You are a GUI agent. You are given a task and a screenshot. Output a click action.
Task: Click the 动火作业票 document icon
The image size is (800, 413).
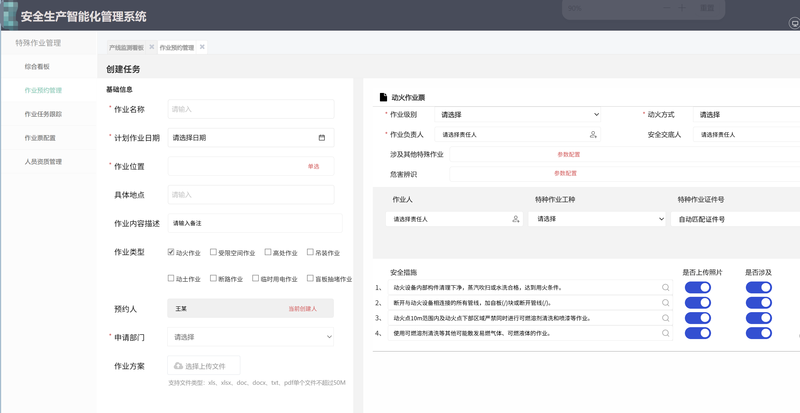coord(383,97)
